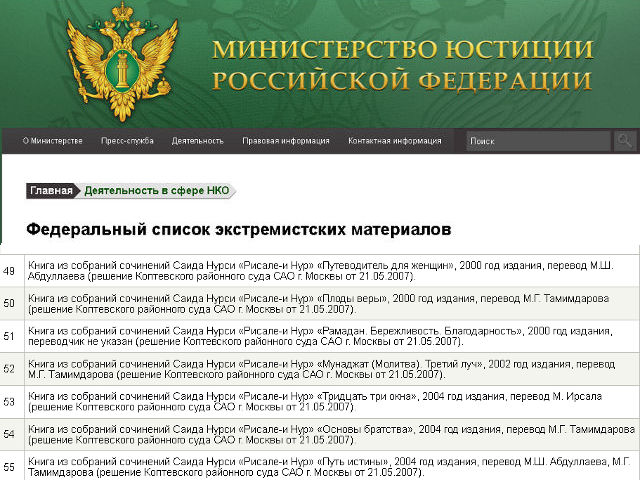Click the entry «Тридцать три окна»
Image resolution: width=640 pixels, height=480 pixels.
[x=330, y=401]
